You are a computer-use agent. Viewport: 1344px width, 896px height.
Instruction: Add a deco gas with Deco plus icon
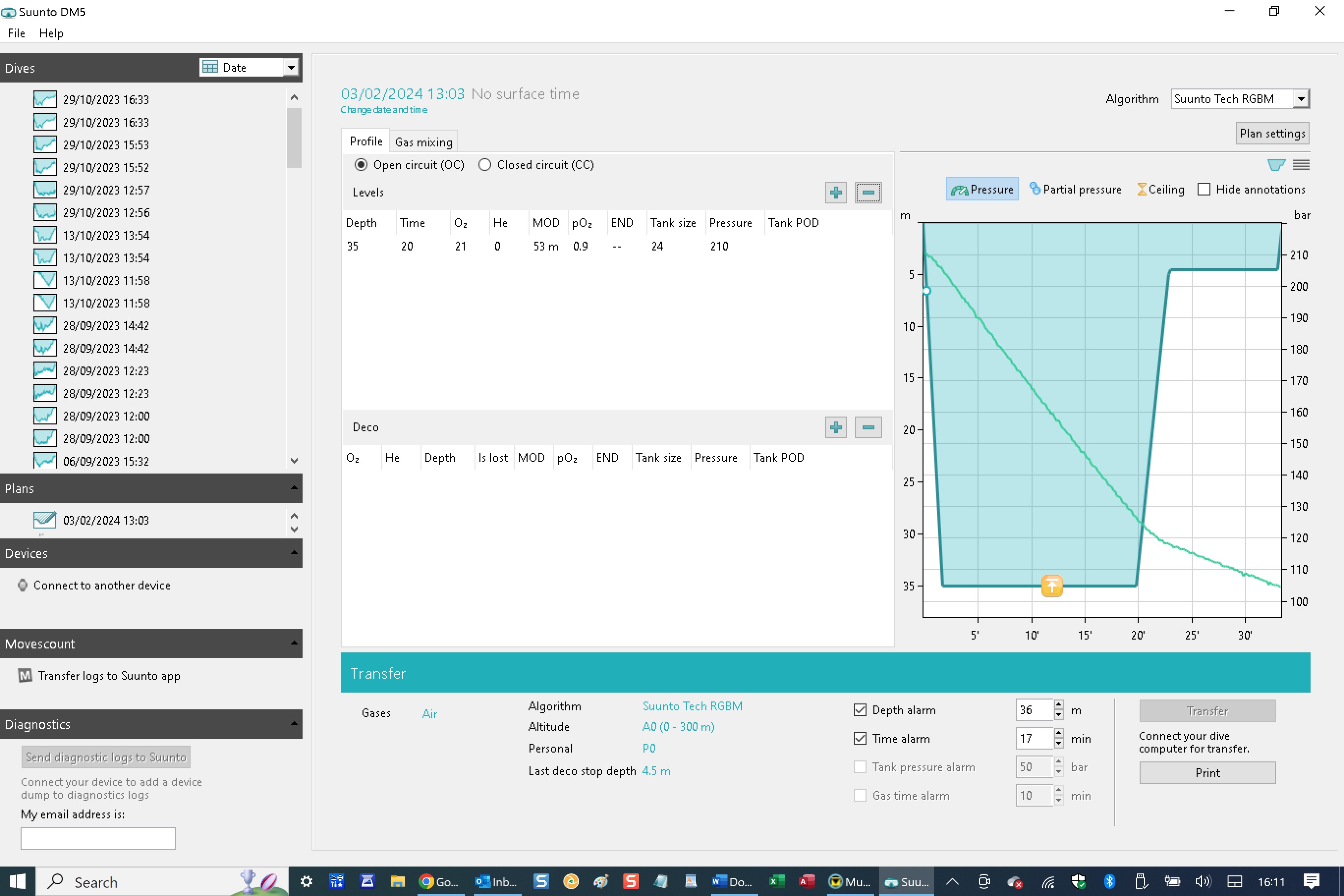coord(836,427)
